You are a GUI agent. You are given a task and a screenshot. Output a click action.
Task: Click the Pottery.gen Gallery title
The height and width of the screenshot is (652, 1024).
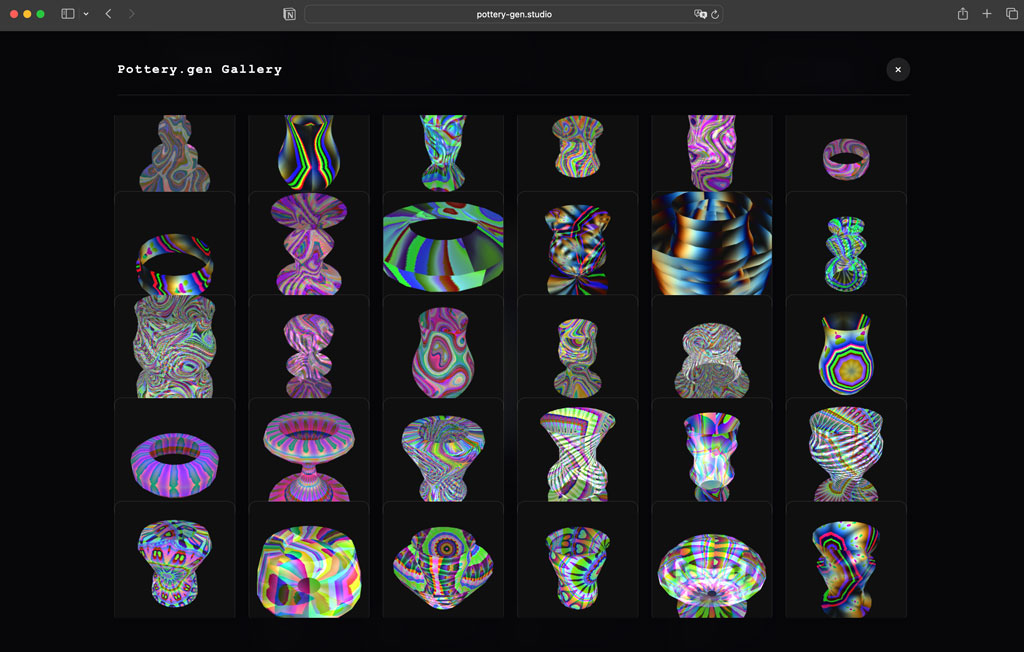click(x=200, y=69)
